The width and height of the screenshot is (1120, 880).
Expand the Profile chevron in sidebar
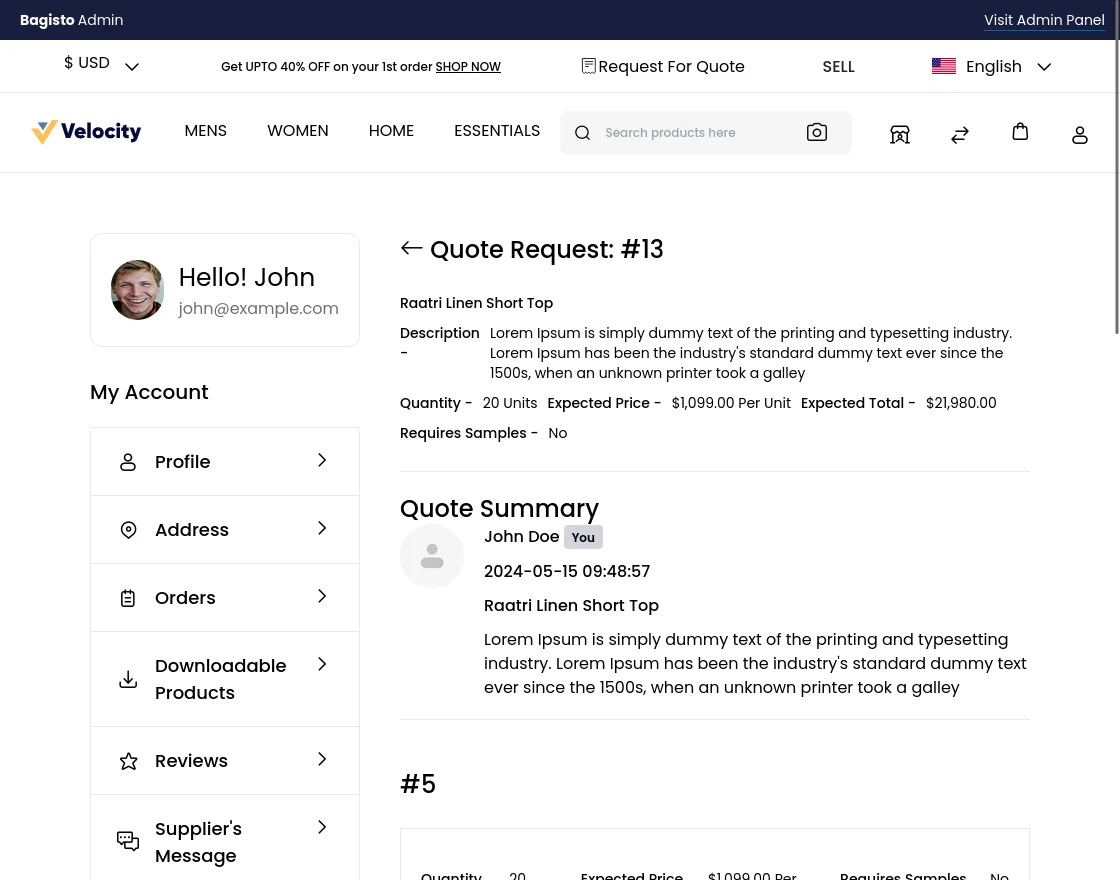point(322,460)
